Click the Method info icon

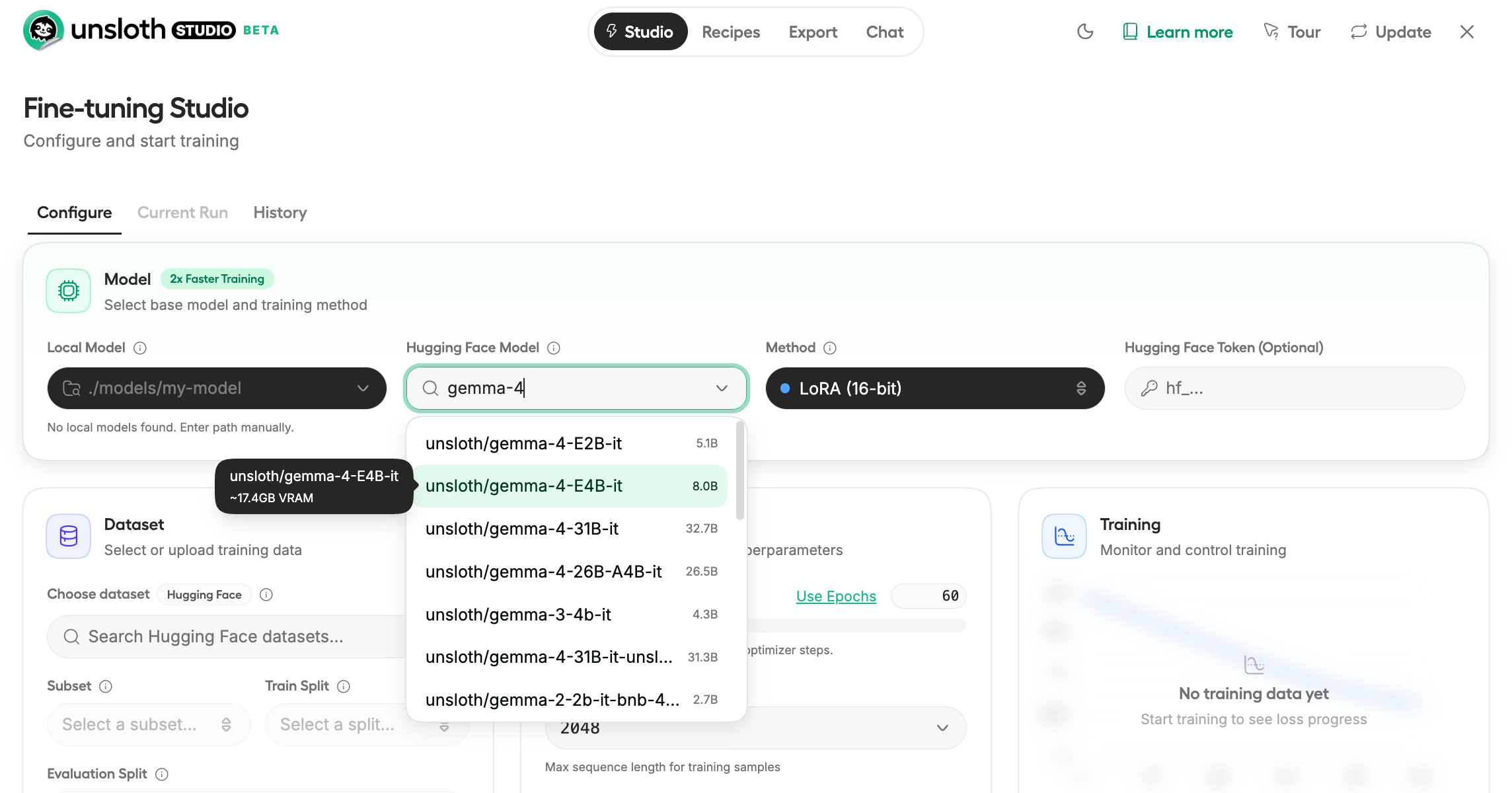coord(830,348)
